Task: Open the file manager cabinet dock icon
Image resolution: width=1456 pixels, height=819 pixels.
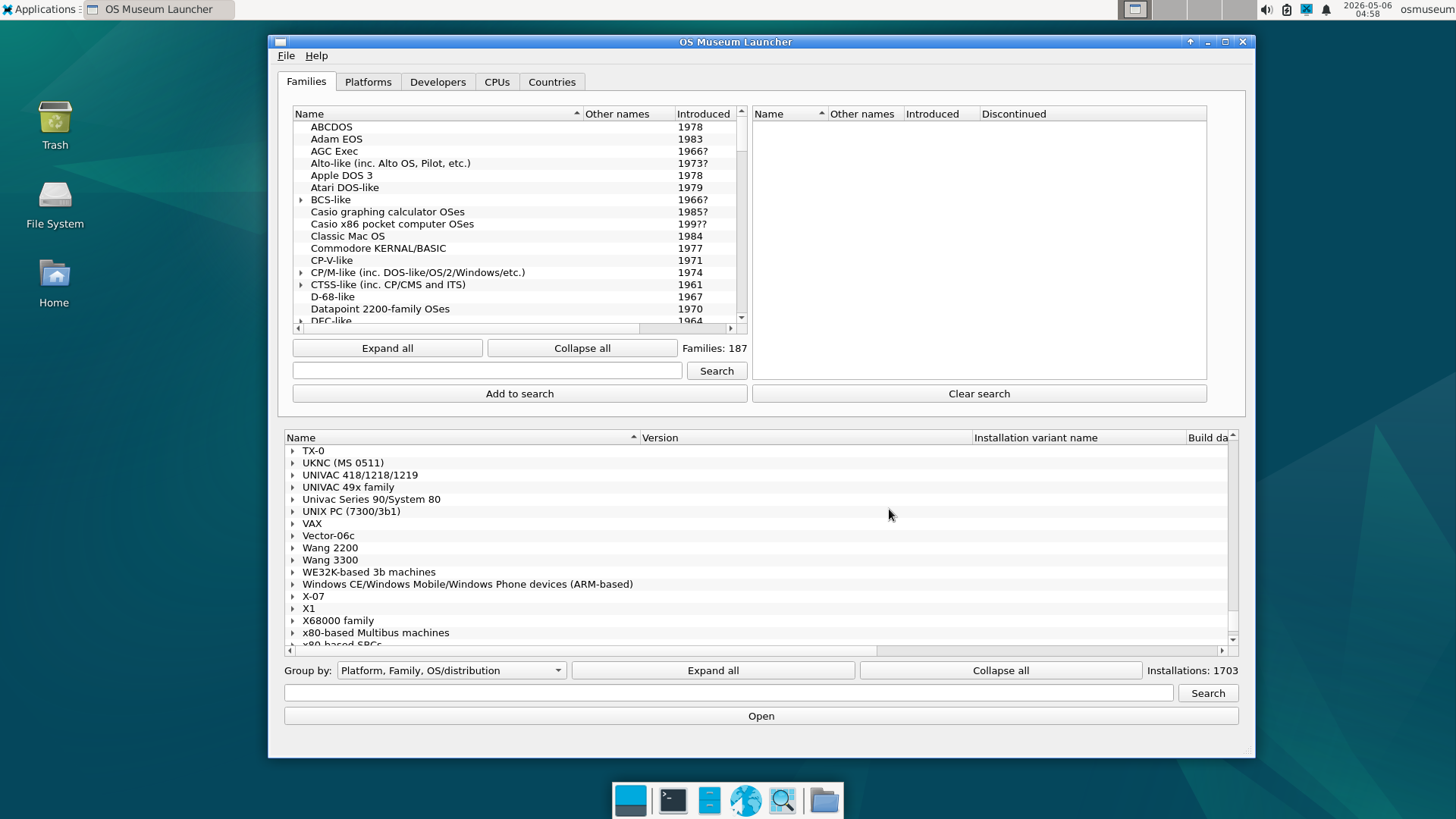Action: pyautogui.click(x=709, y=800)
